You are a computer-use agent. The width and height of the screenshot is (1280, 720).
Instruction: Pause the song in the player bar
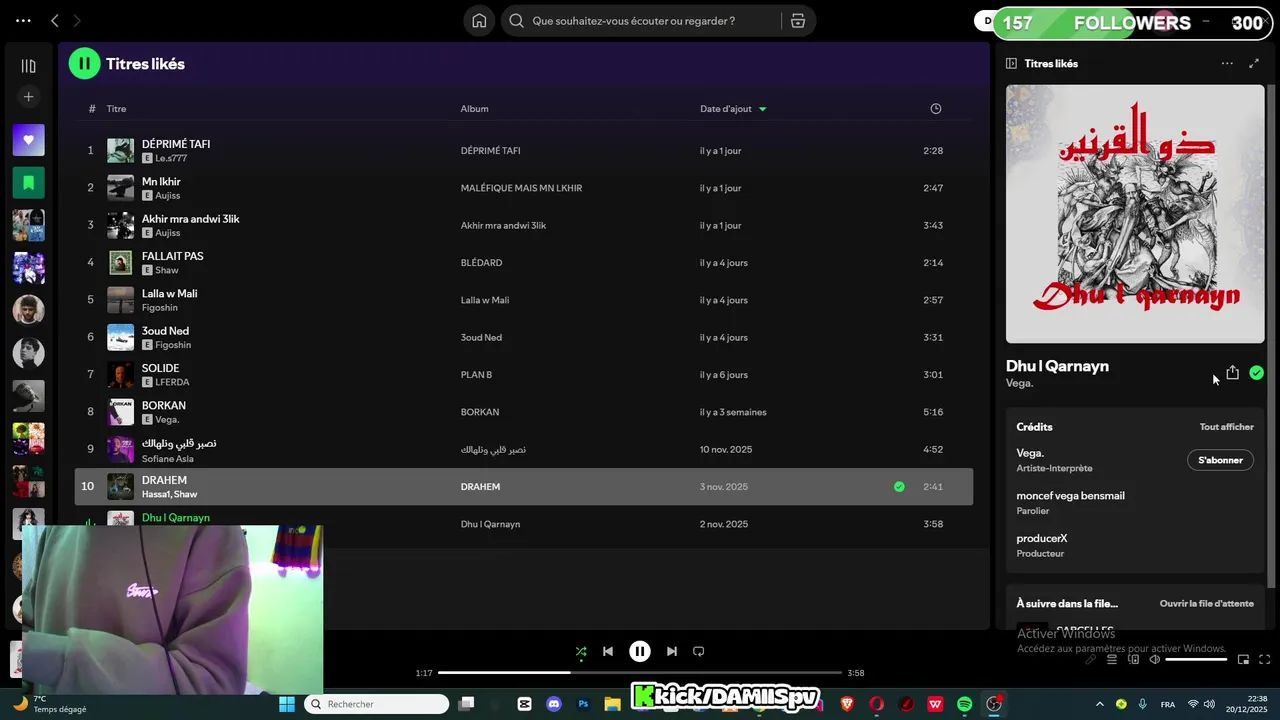(640, 651)
